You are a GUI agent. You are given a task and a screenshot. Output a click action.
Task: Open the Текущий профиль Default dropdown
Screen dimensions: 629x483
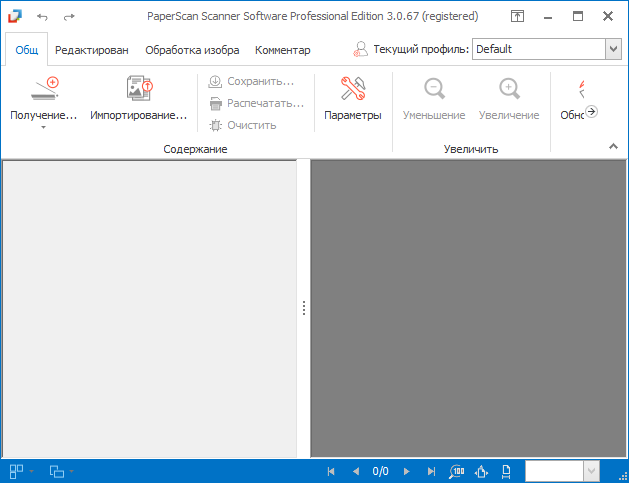[613, 49]
